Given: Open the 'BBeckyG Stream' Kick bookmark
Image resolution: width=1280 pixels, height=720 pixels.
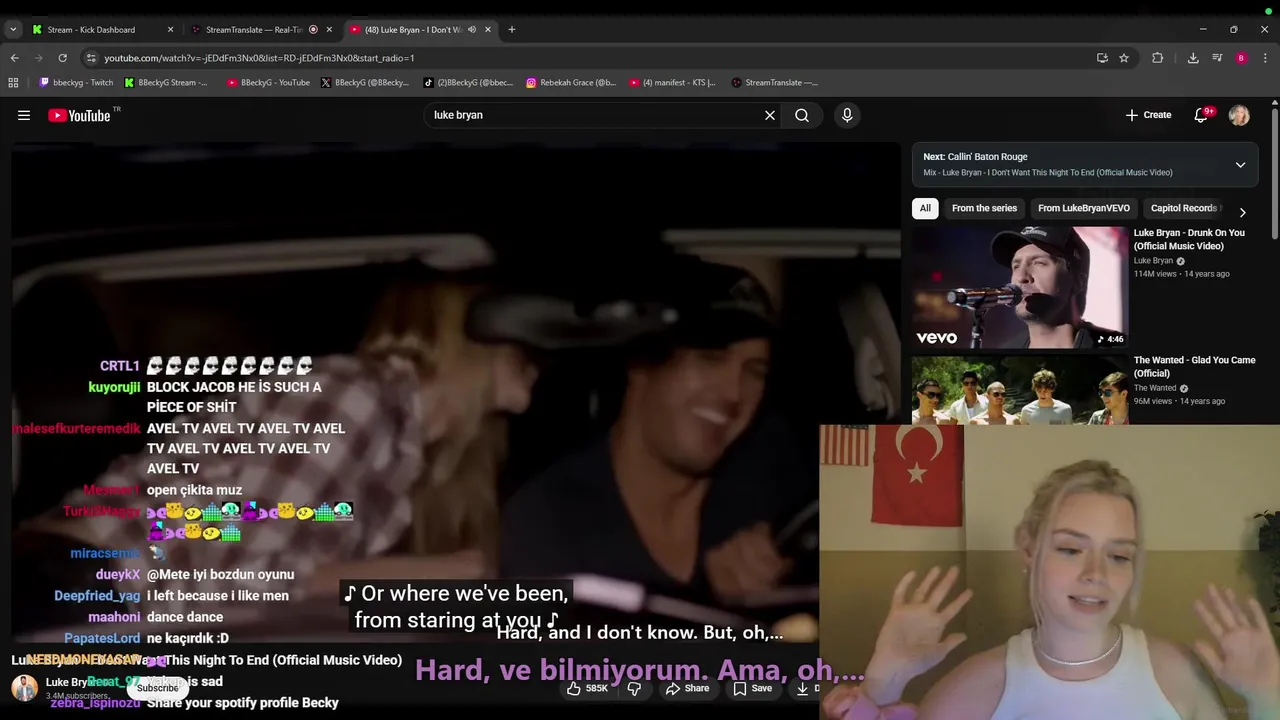Looking at the screenshot, I should 166,83.
